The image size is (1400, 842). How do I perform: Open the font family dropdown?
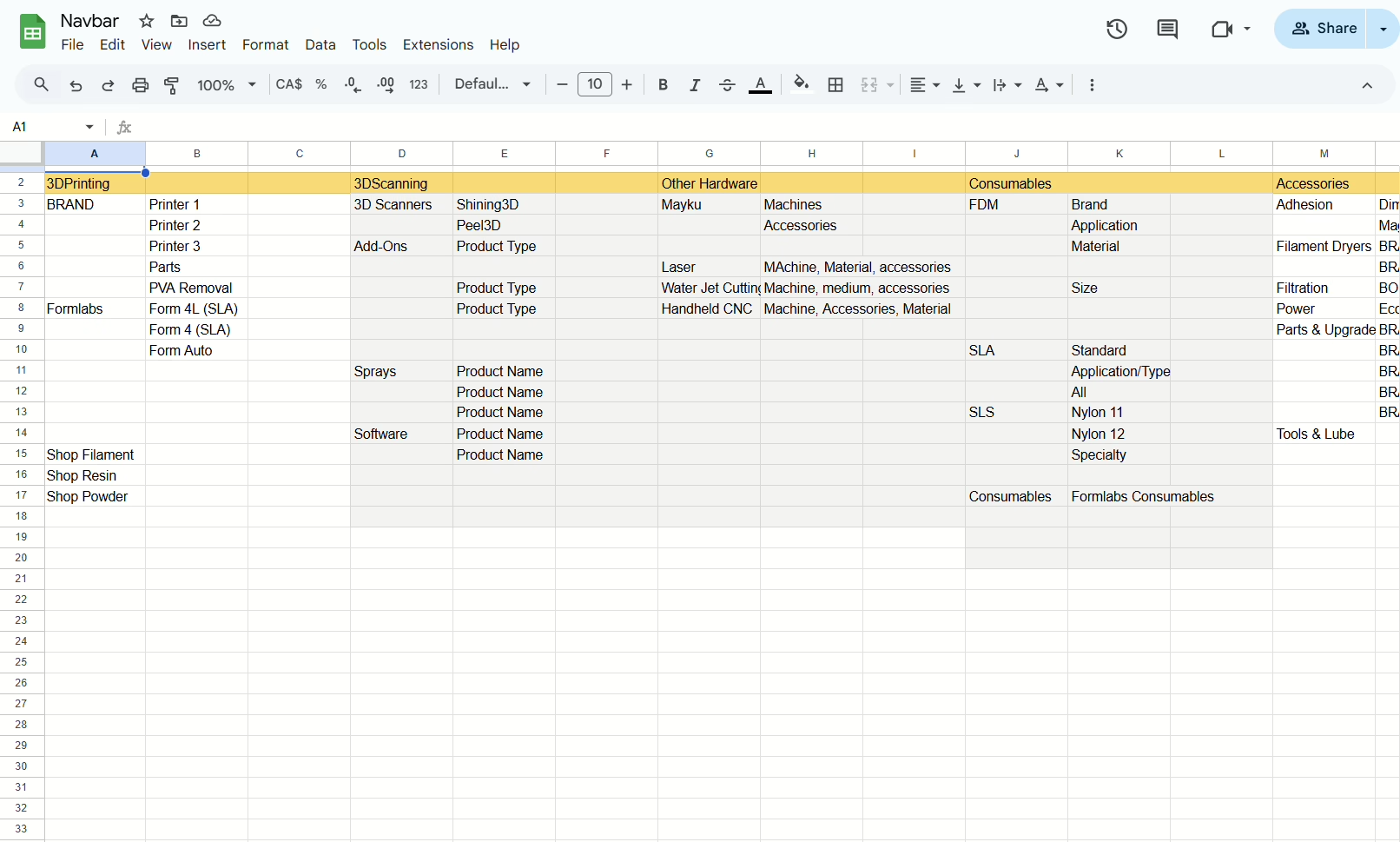pos(492,84)
